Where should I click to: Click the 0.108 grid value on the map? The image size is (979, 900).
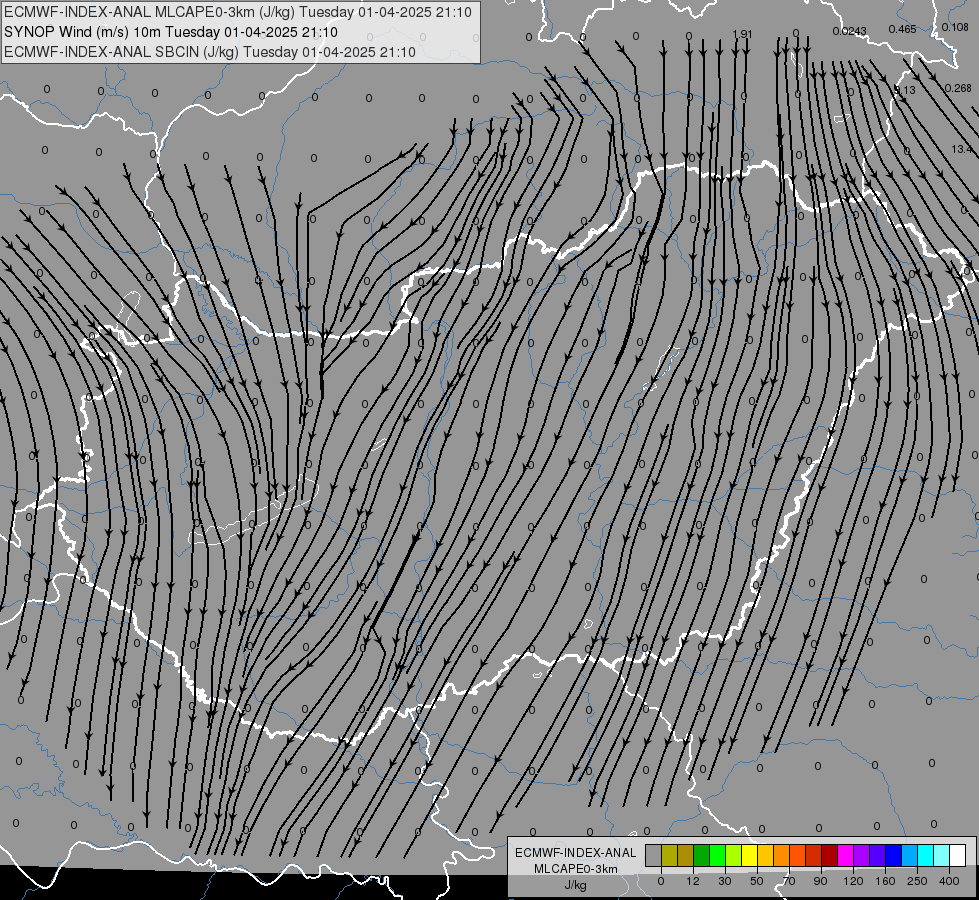[x=955, y=27]
